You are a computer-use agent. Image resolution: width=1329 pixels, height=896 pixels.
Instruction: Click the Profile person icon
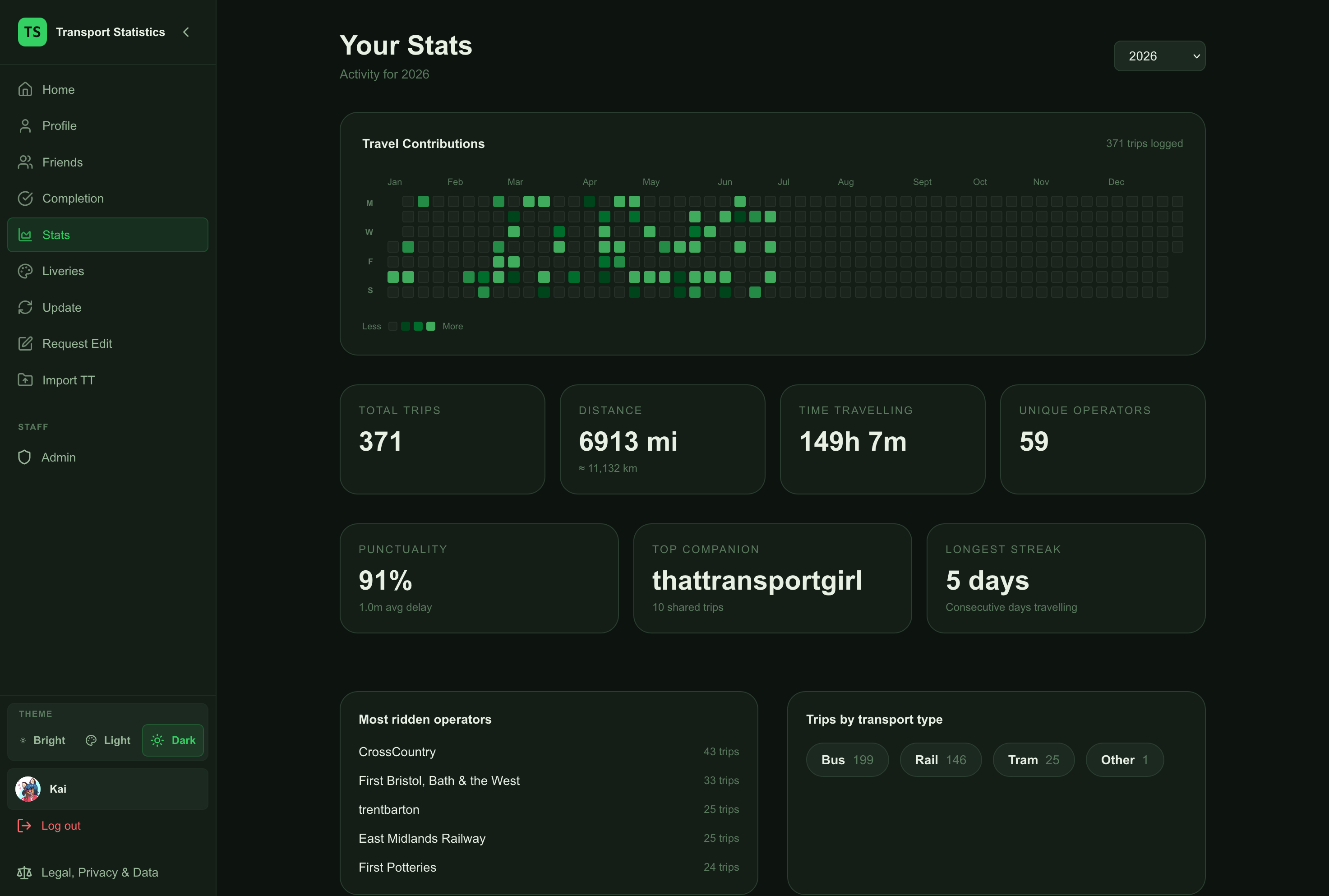pos(25,126)
